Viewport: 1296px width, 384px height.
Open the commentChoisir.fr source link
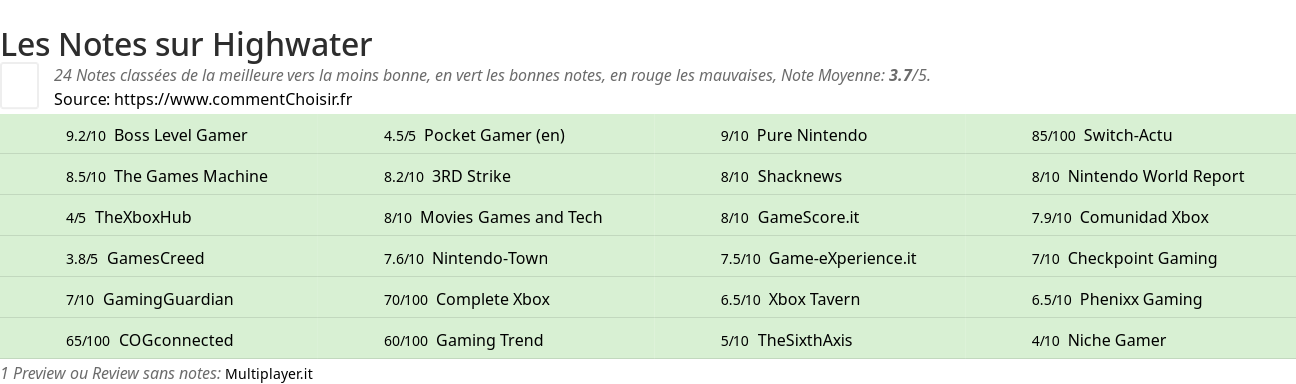[x=233, y=99]
